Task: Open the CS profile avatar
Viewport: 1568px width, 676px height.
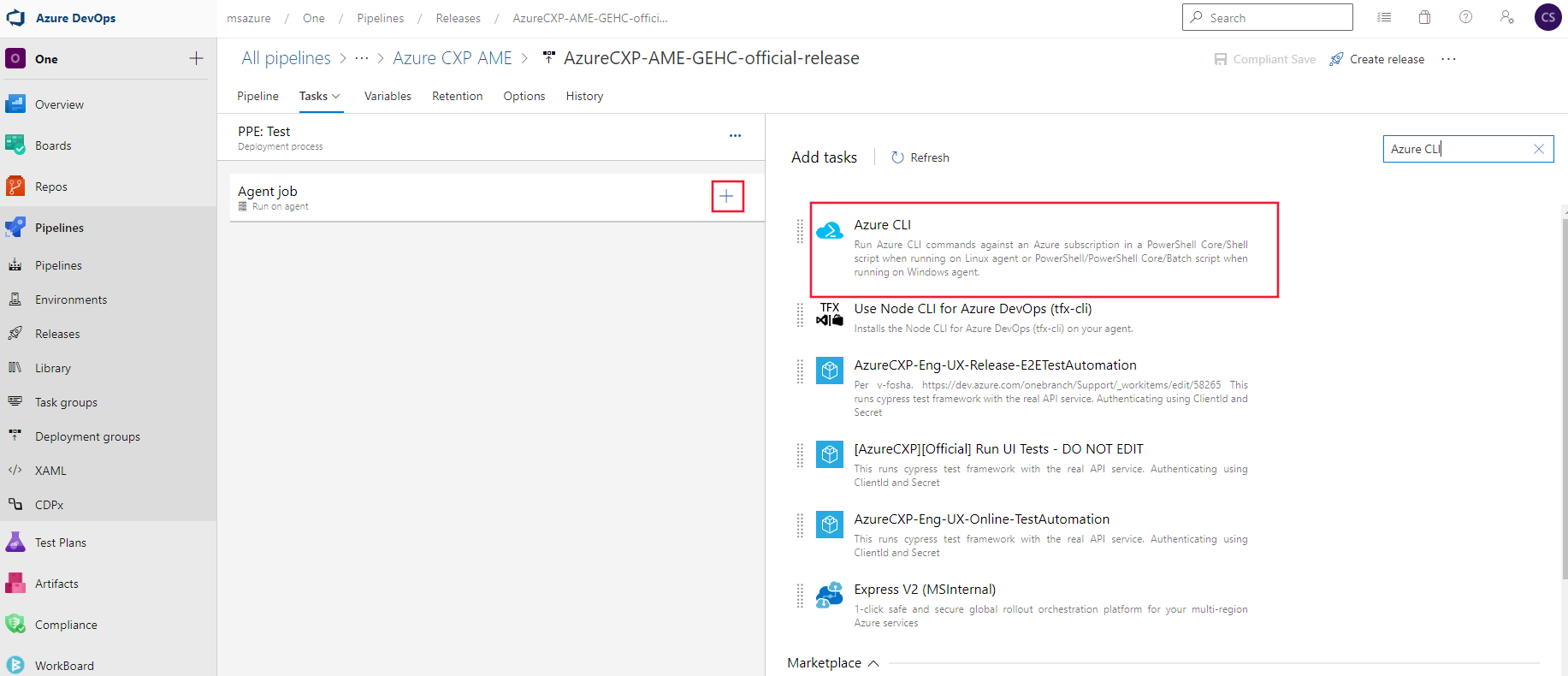Action: pyautogui.click(x=1548, y=17)
